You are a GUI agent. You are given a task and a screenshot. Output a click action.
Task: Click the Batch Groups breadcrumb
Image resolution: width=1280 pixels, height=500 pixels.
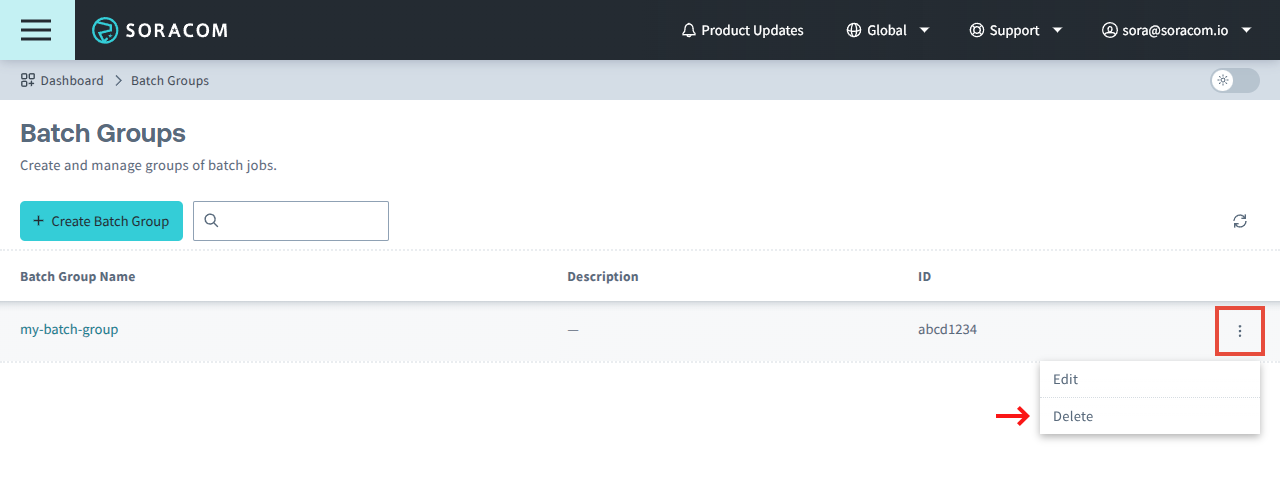point(170,80)
